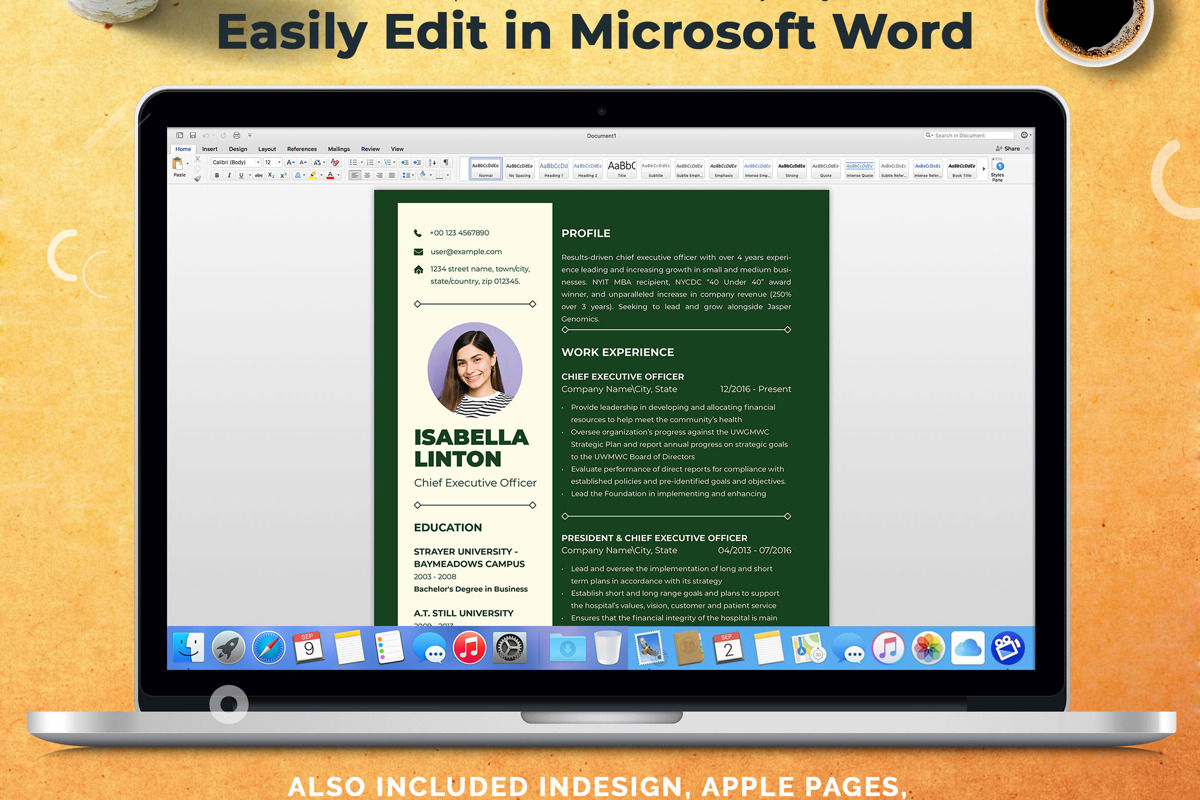Apply bold formatting to text
This screenshot has width=1200, height=800.
[216, 175]
